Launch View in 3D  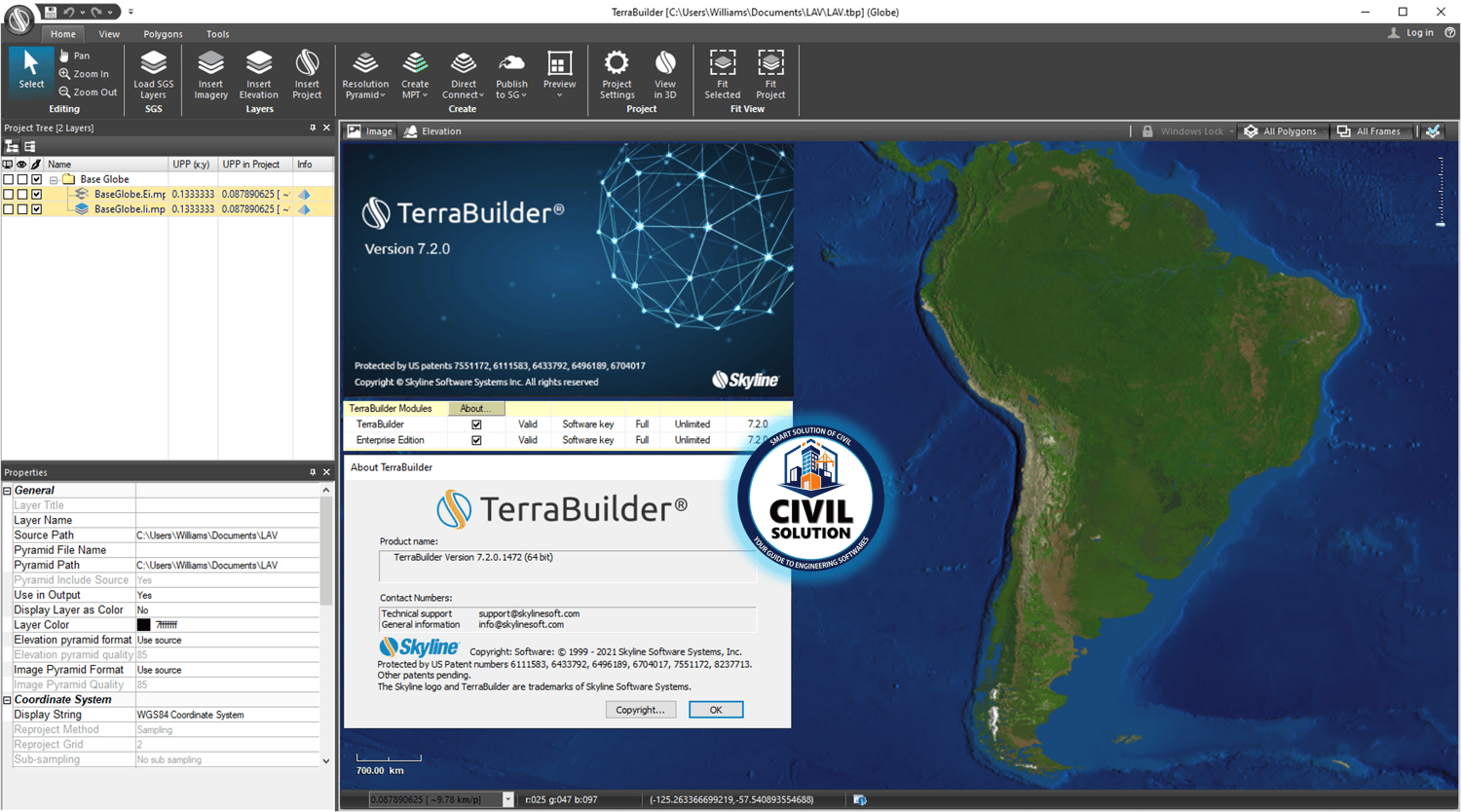pos(665,75)
